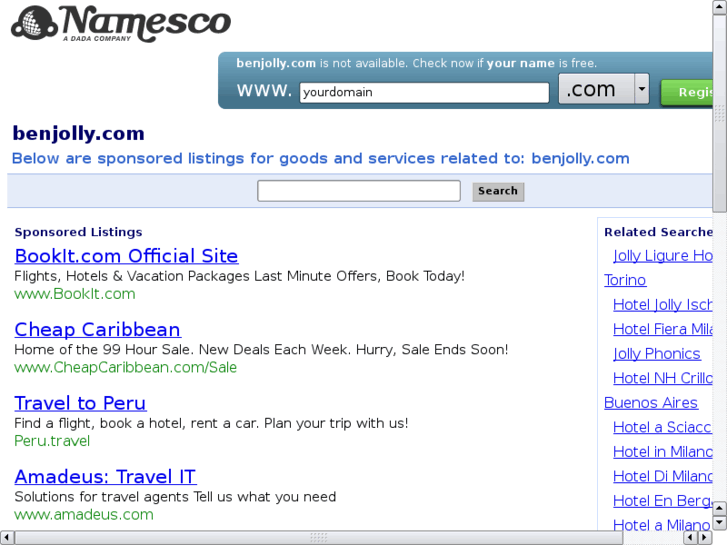Open Hotel a Sciacc related search
Screen dimensions: 727x545
tap(663, 427)
